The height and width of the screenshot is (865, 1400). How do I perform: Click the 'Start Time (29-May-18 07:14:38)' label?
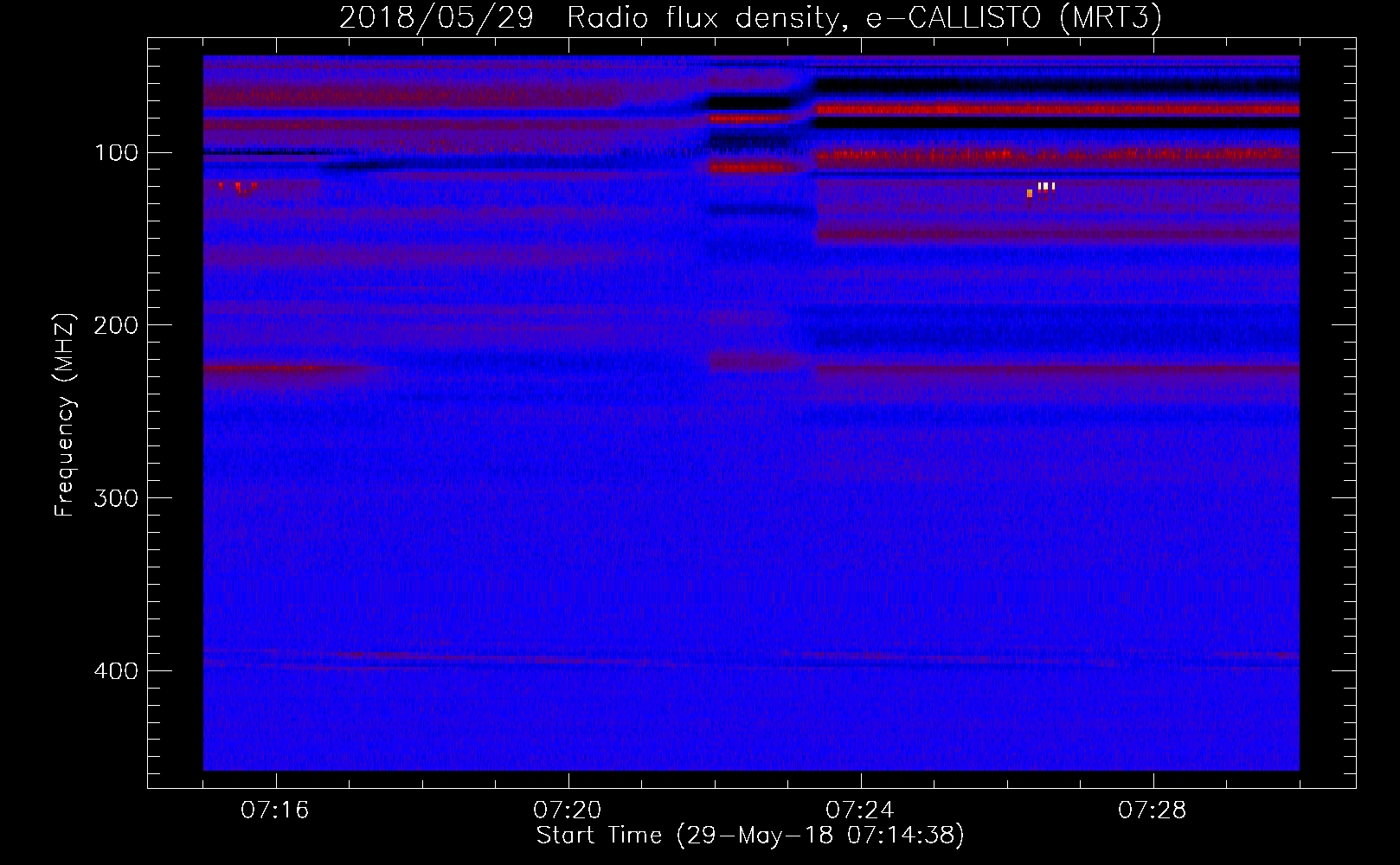tap(750, 836)
